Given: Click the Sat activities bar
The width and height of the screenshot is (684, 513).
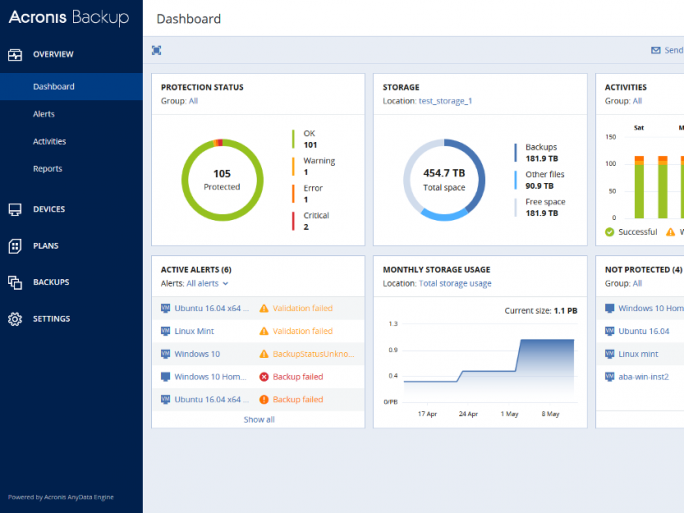Looking at the screenshot, I should (x=639, y=187).
